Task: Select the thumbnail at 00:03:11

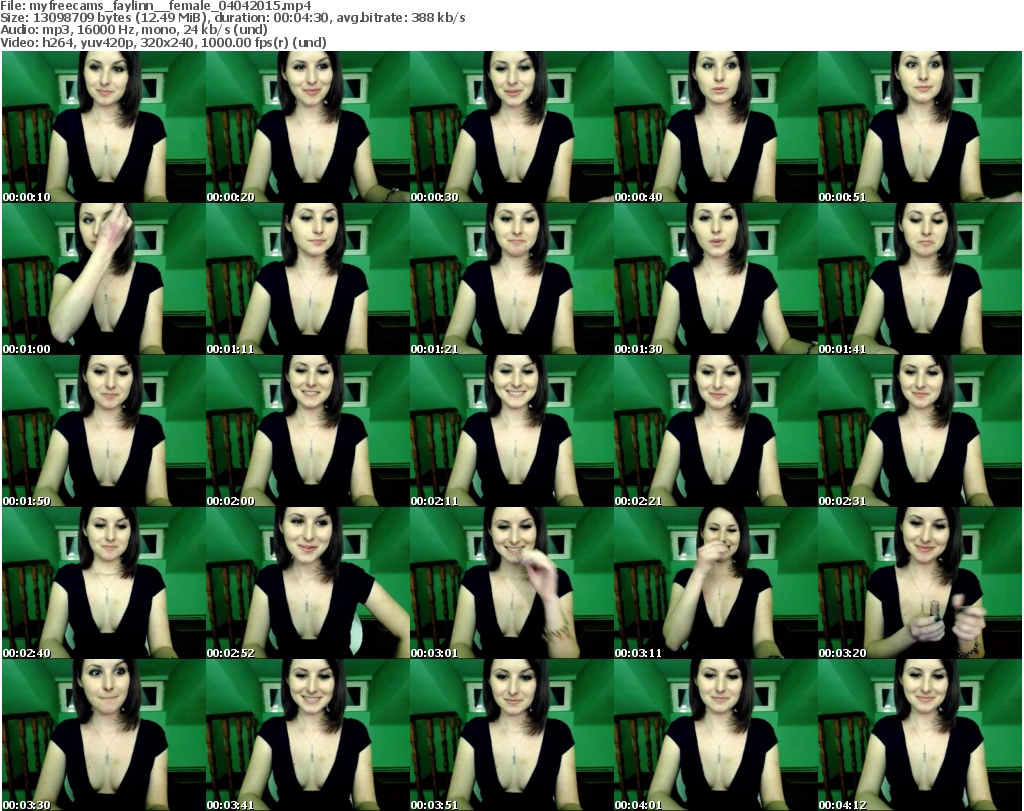Action: point(715,583)
